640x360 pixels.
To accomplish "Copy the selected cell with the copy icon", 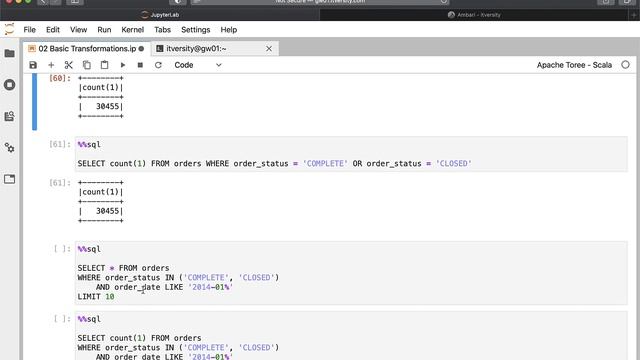I will click(87, 65).
